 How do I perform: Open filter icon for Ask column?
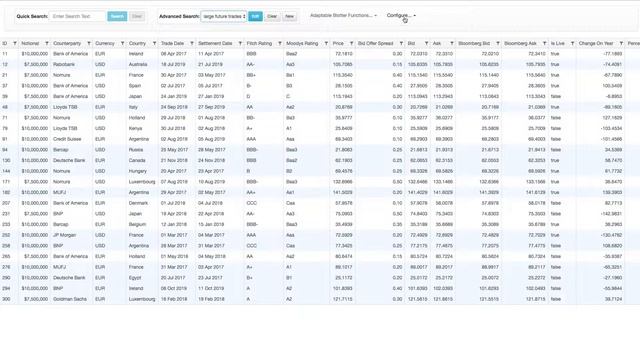(x=451, y=43)
